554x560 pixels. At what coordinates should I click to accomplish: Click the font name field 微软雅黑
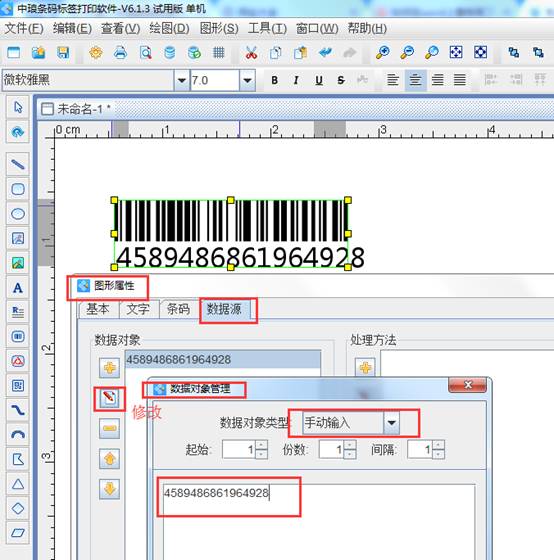click(x=88, y=80)
